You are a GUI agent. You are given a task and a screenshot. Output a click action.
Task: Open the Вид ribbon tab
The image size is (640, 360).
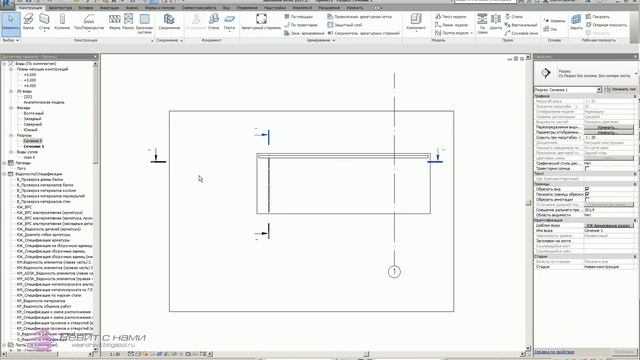226,8
